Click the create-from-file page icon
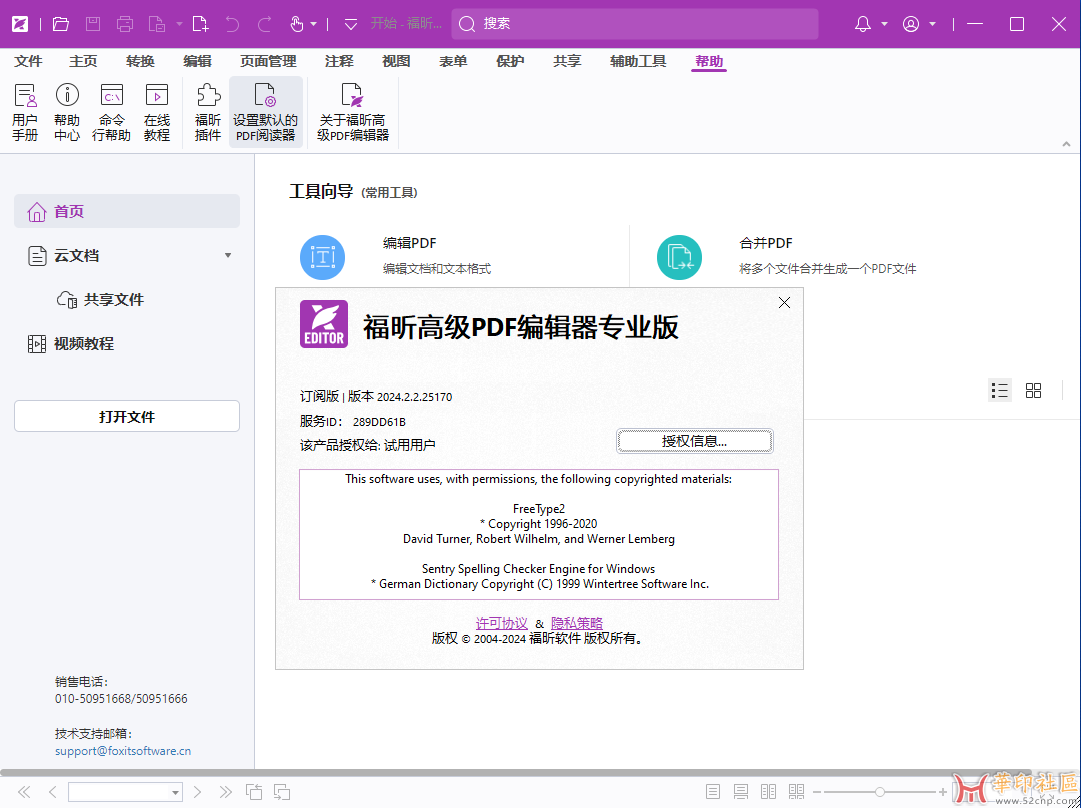 (157, 24)
